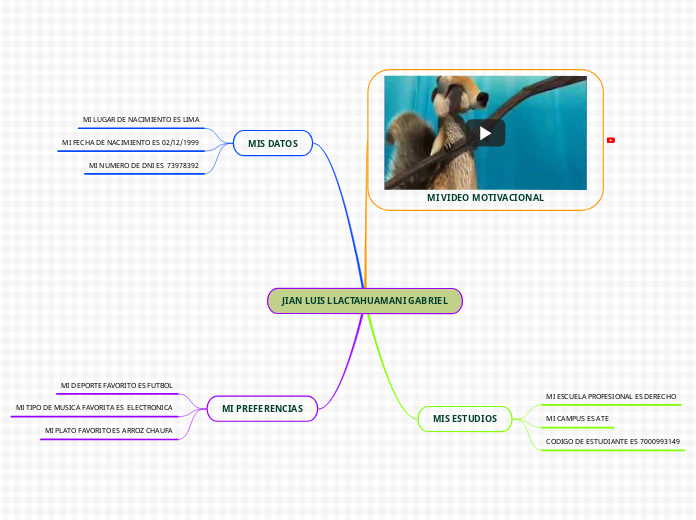This screenshot has height=520, width=696.
Task: Click MI TIPO DE MUSICA FAVORITA ES ELECTRONICA
Action: (94, 407)
